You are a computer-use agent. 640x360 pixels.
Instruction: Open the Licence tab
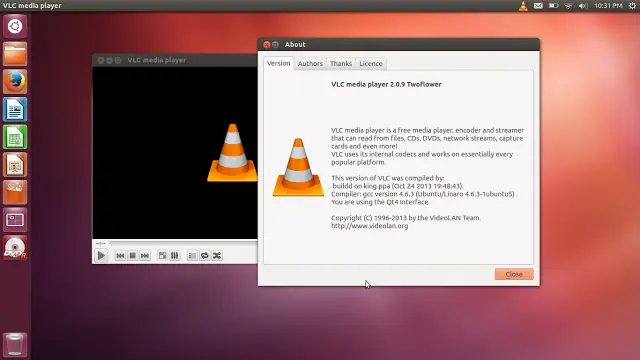(x=371, y=64)
